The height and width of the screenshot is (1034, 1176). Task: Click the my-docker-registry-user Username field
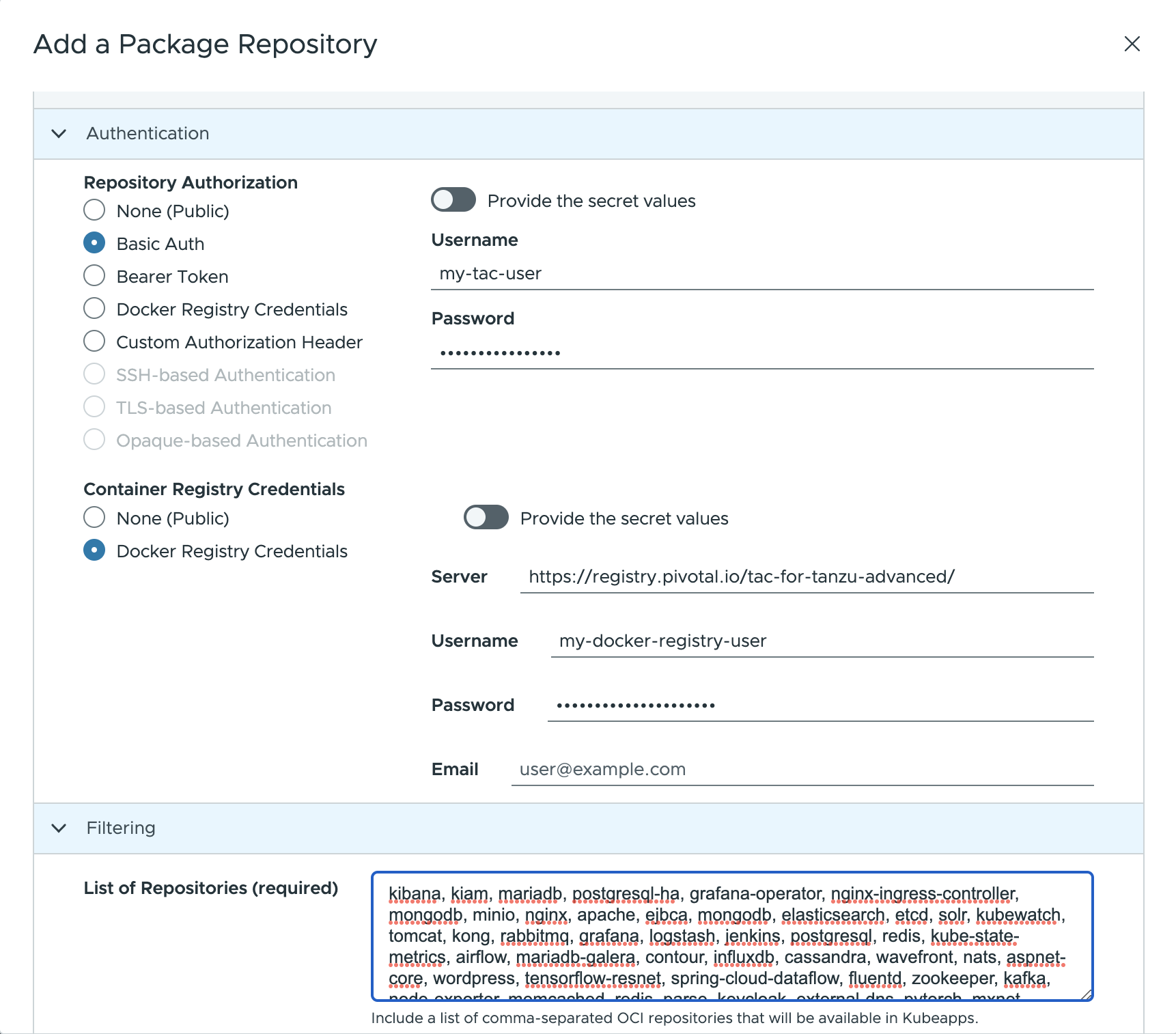pos(820,641)
